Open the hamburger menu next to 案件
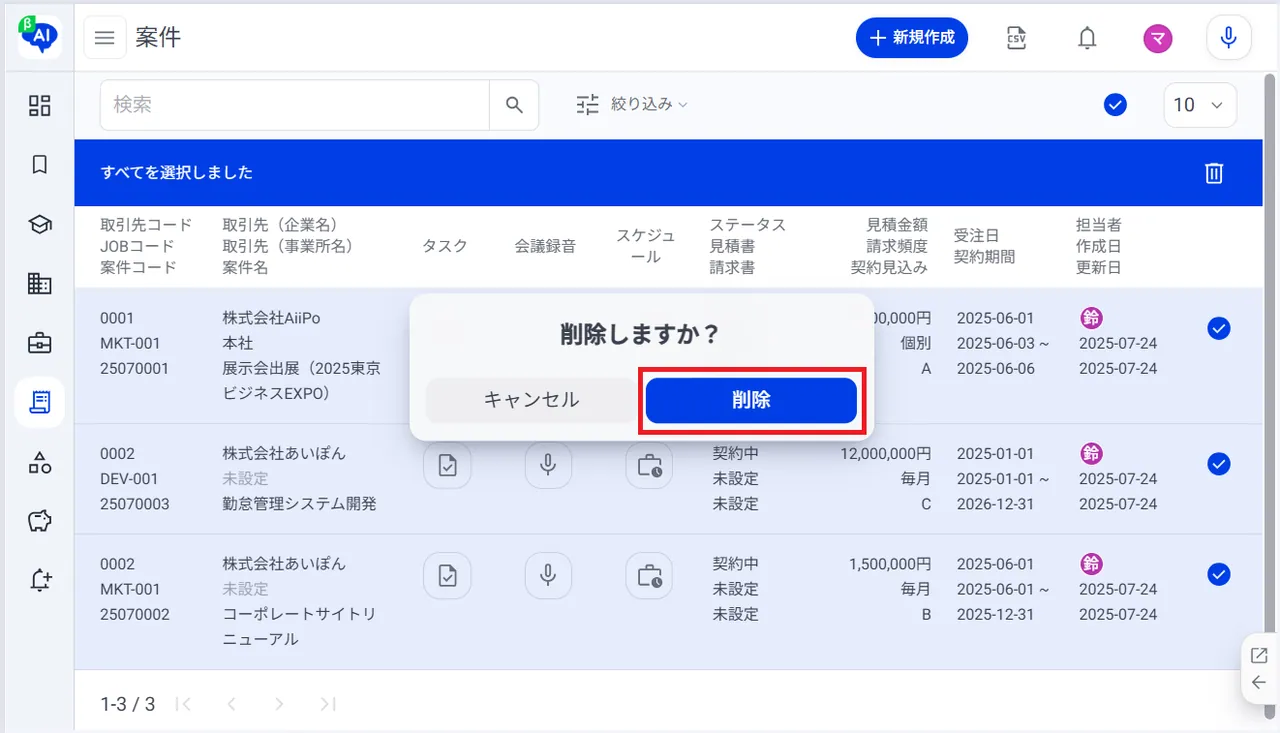Viewport: 1280px width, 733px height. pyautogui.click(x=104, y=38)
